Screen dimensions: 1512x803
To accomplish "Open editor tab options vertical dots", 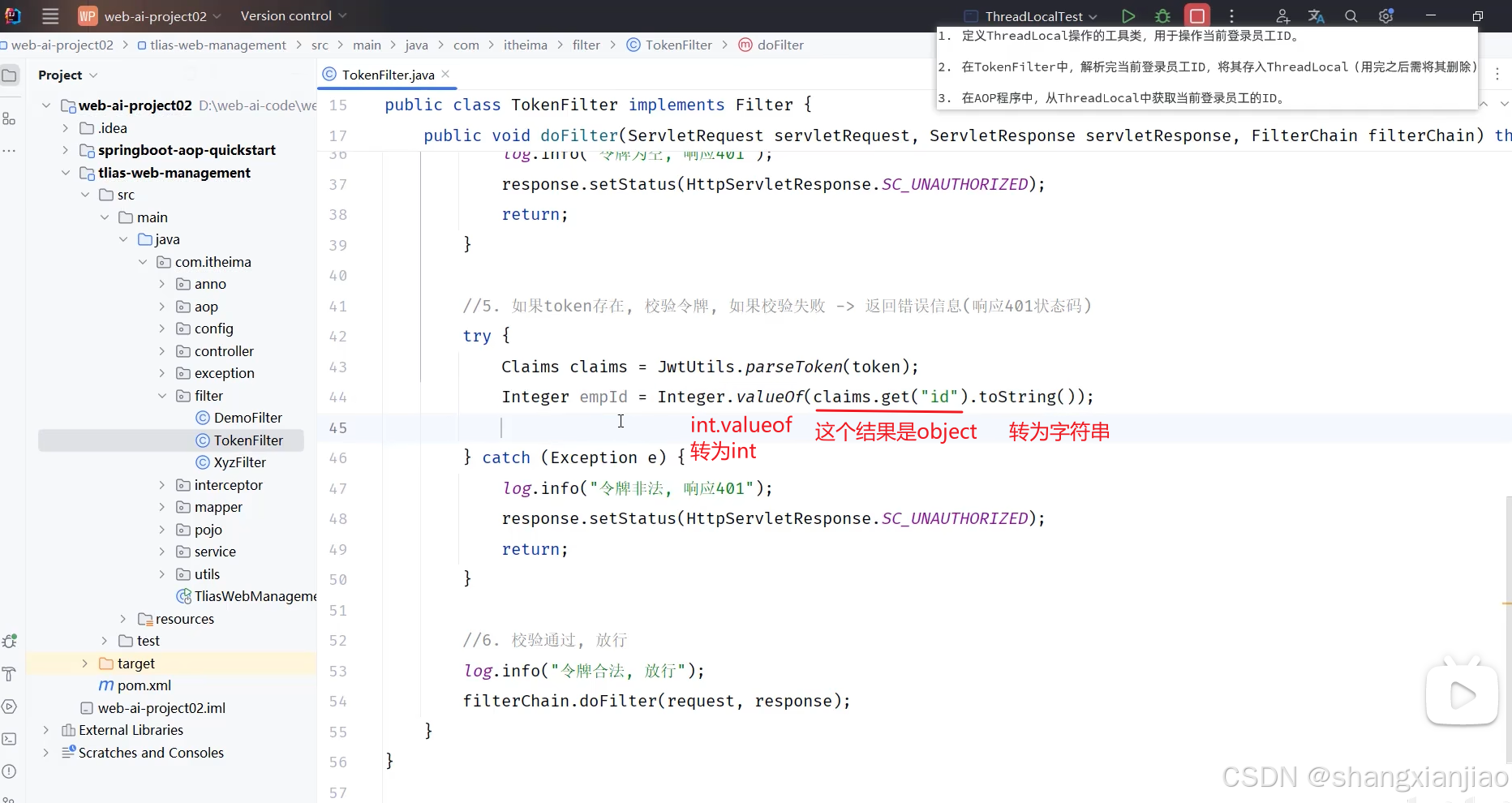I will [x=1497, y=74].
